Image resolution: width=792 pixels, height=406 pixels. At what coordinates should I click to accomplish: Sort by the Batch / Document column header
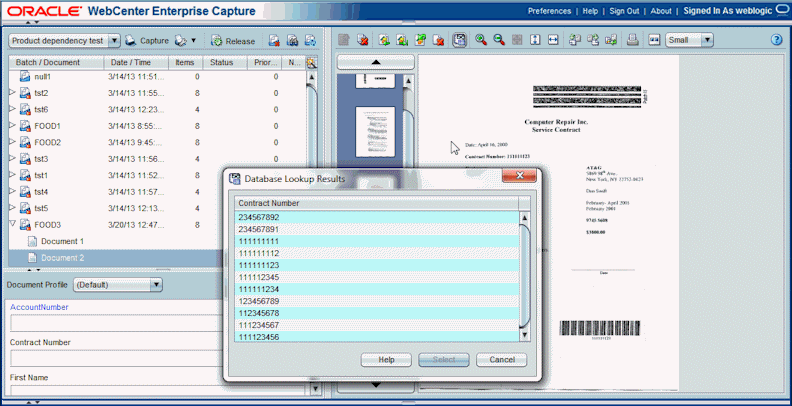pos(57,63)
